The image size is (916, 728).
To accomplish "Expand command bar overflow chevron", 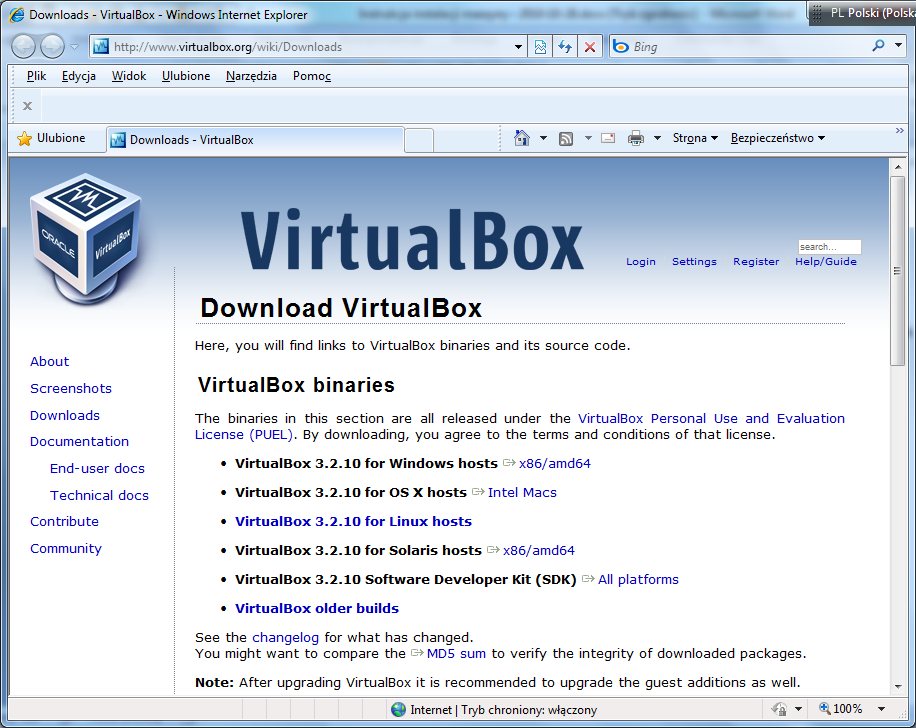I will (x=900, y=131).
